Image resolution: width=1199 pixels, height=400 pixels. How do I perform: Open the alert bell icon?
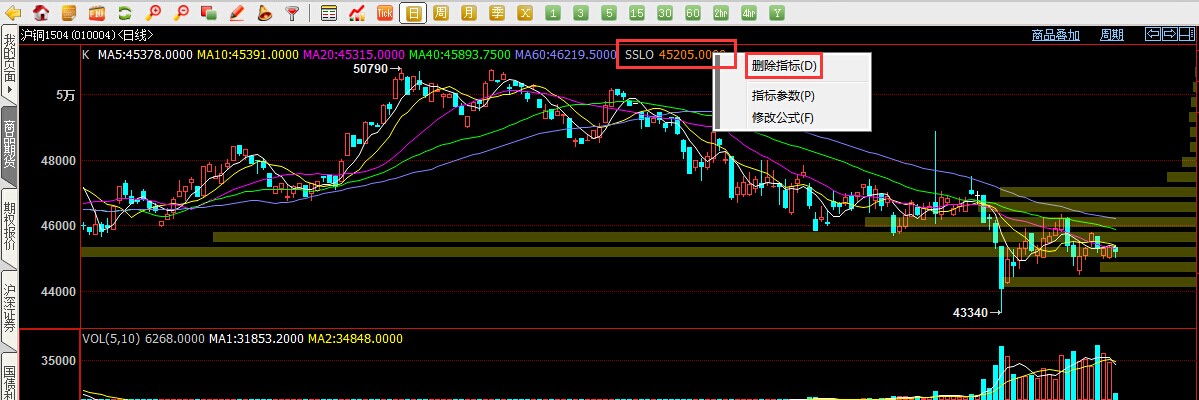point(264,13)
